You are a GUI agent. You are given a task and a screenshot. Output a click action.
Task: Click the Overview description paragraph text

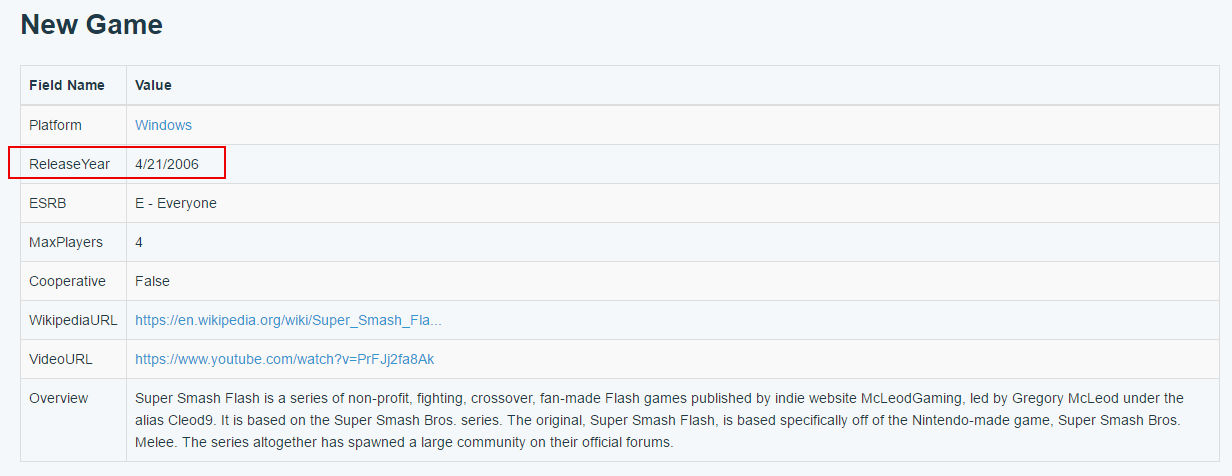click(659, 420)
